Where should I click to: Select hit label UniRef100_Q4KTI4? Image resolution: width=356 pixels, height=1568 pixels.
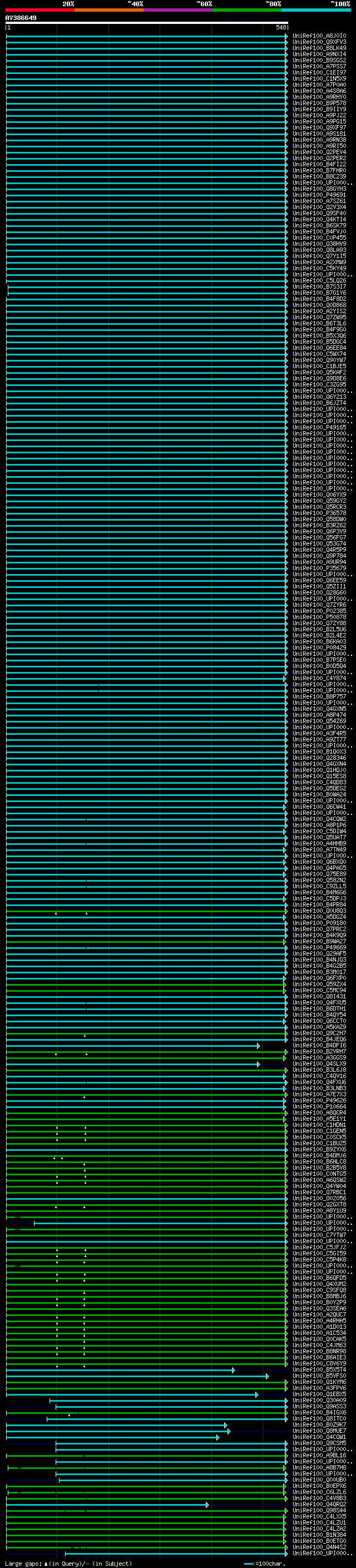(319, 219)
